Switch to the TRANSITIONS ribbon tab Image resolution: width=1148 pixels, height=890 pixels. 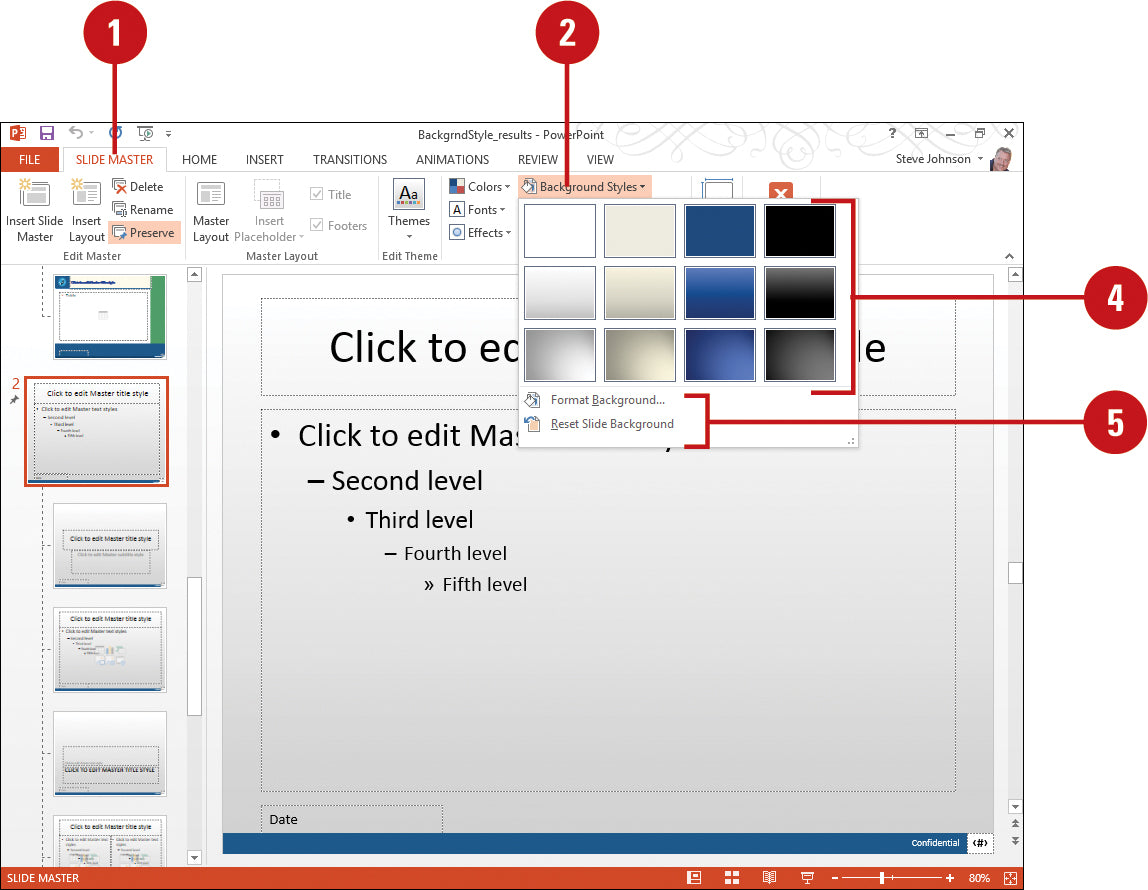tap(349, 159)
